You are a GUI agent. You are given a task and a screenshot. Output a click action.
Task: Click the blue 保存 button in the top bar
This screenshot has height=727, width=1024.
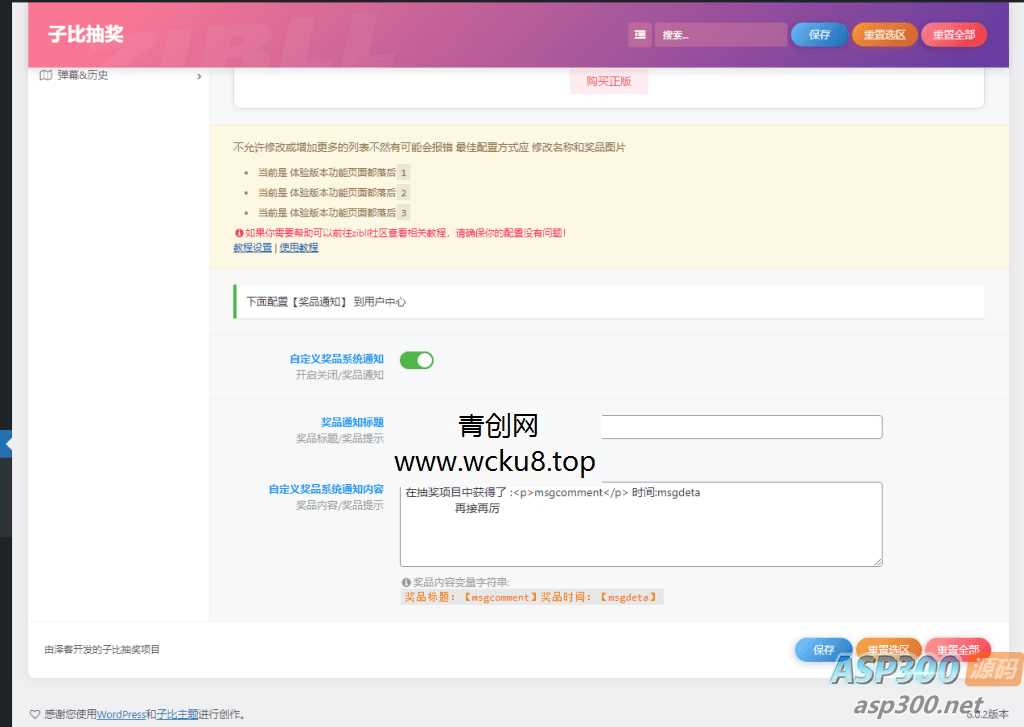(x=818, y=33)
